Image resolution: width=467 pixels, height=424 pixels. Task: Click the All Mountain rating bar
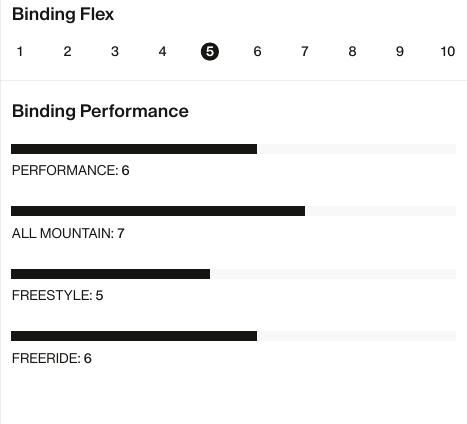click(x=233, y=211)
